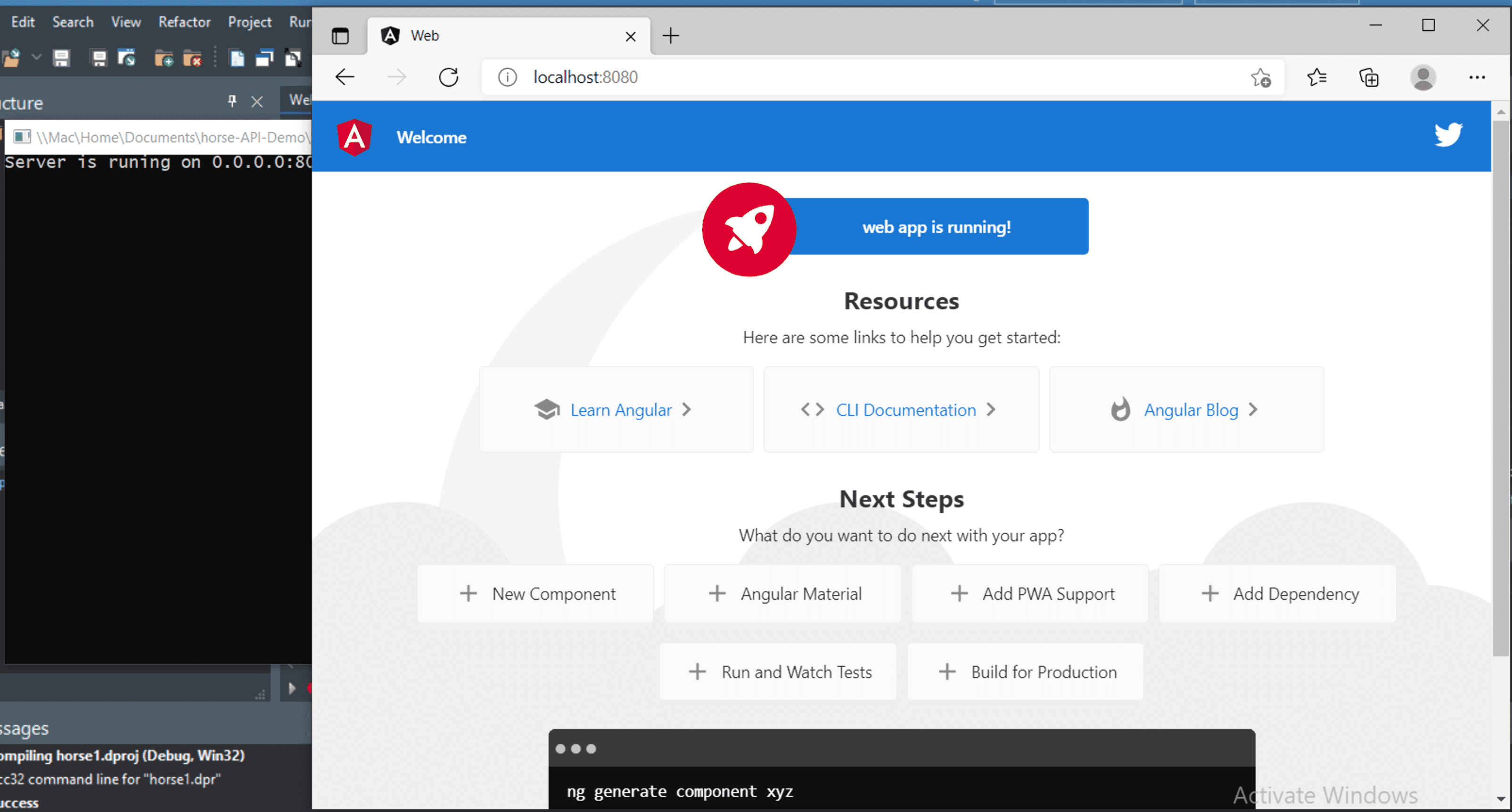Pin the Structure panel with the pushpin icon
Image resolution: width=1512 pixels, height=812 pixels.
coord(232,101)
